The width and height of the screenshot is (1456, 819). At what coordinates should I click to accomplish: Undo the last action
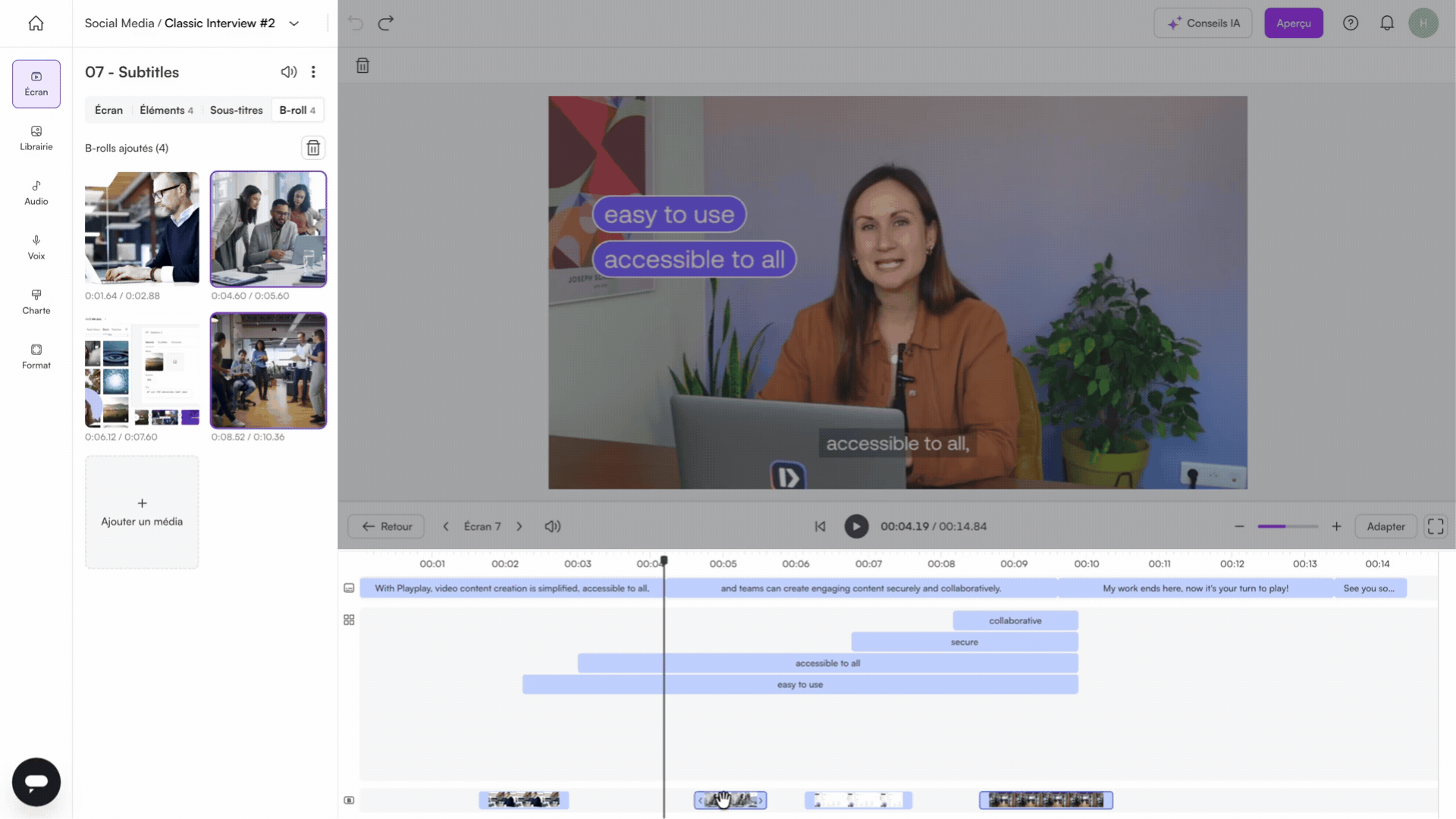coord(356,24)
